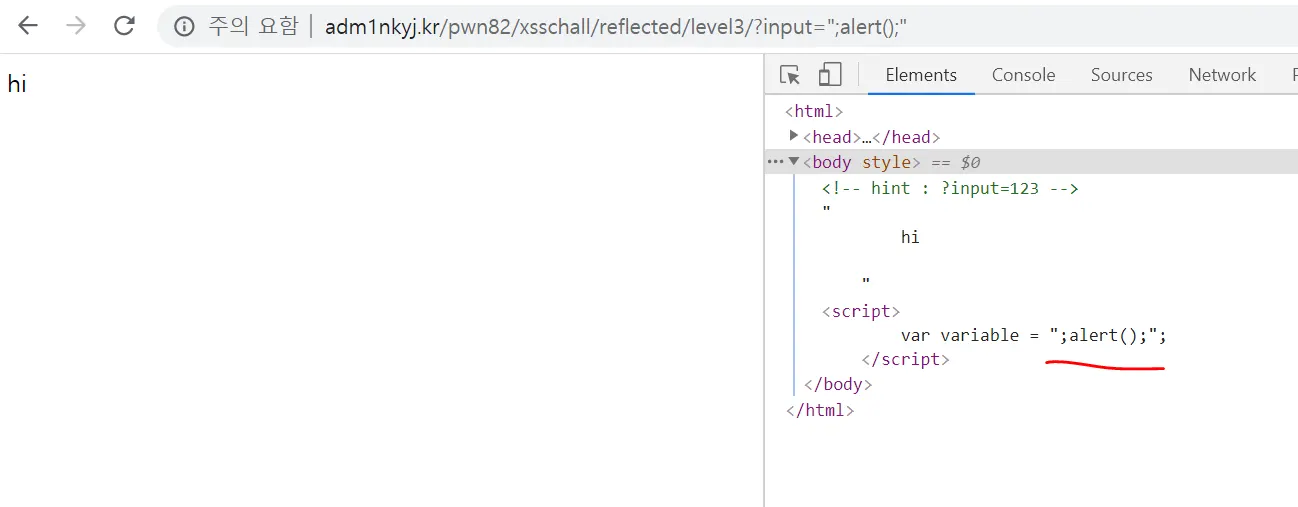The width and height of the screenshot is (1298, 507).
Task: Toggle the device toolbar icon
Action: (x=830, y=75)
